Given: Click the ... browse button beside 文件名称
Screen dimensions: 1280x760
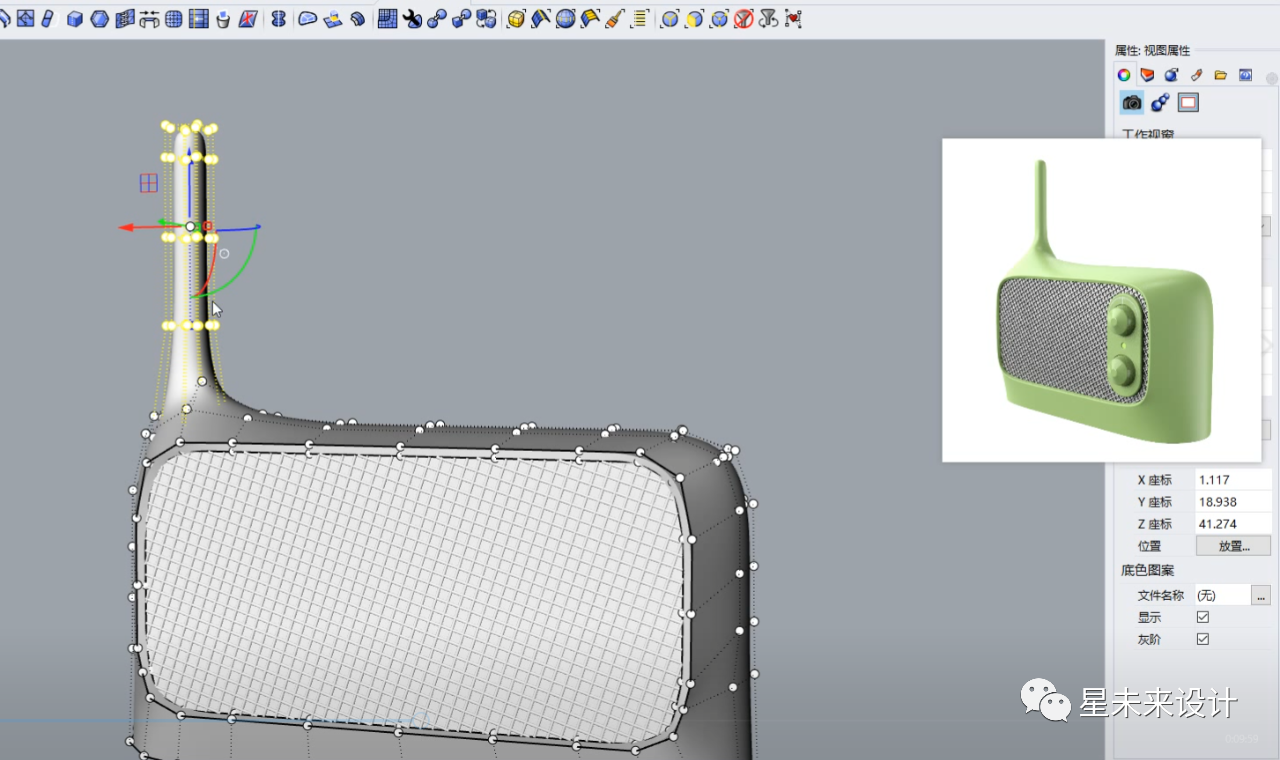Looking at the screenshot, I should [1262, 595].
